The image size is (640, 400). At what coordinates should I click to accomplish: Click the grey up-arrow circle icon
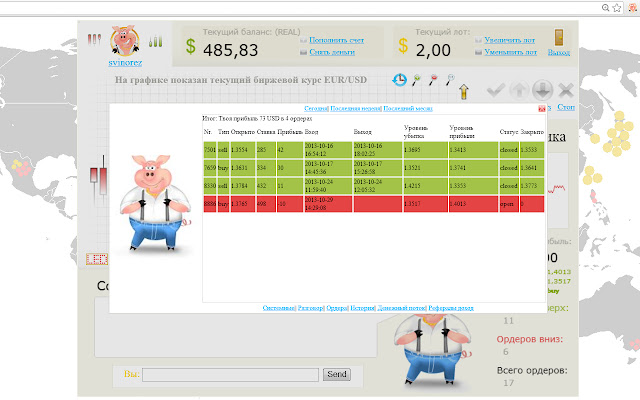click(518, 90)
